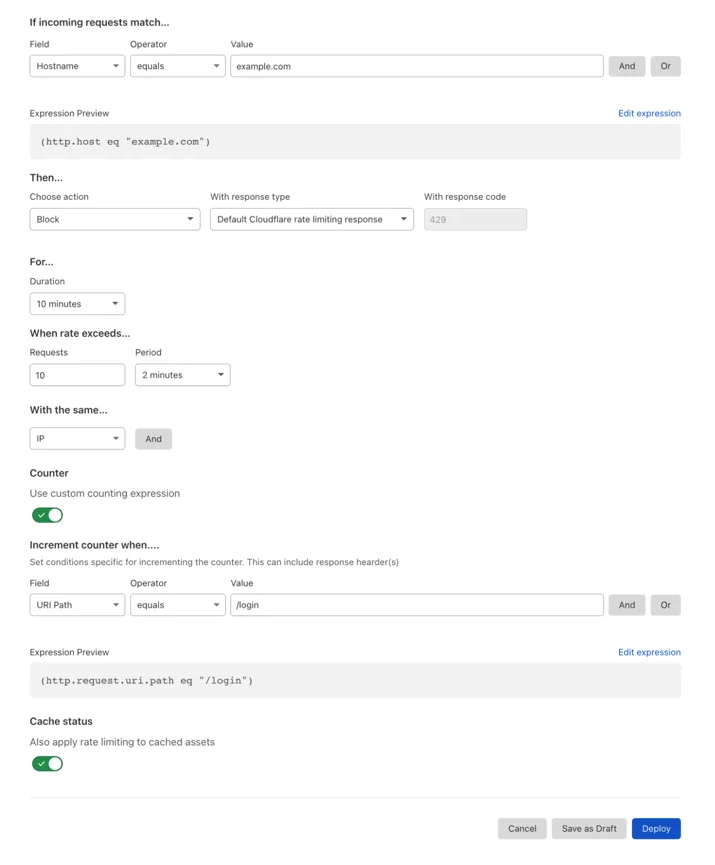Click the Cancel button
Image resolution: width=715 pixels, height=865 pixels.
522,829
